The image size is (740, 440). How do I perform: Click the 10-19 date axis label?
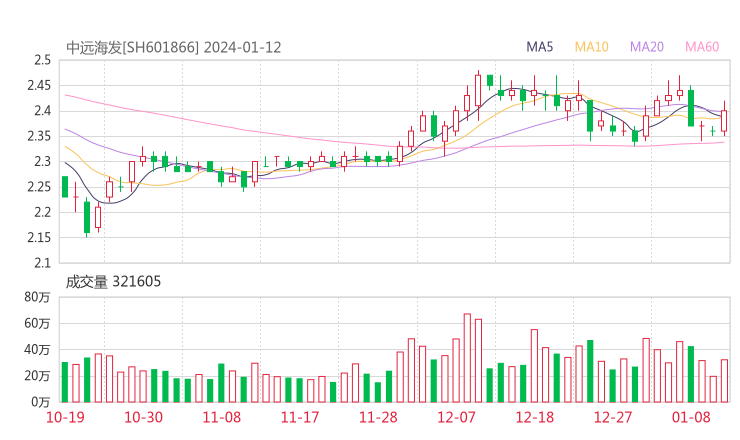tap(65, 417)
